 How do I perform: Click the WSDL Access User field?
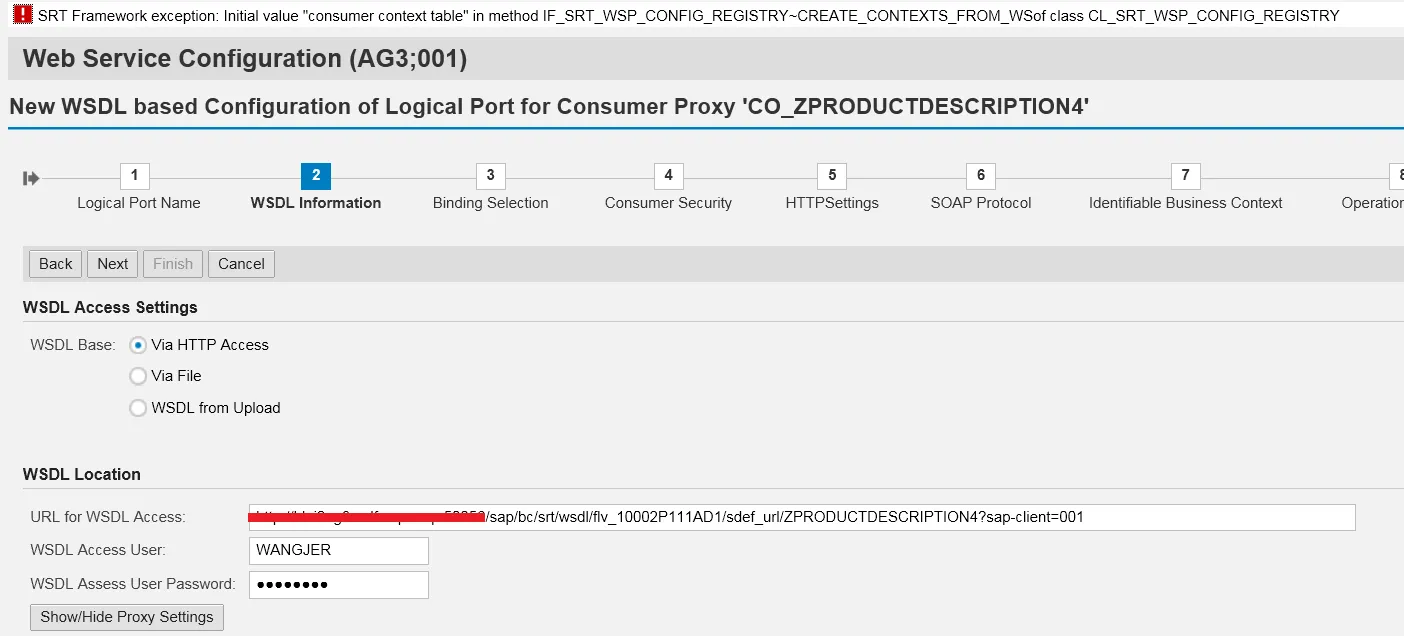click(338, 550)
